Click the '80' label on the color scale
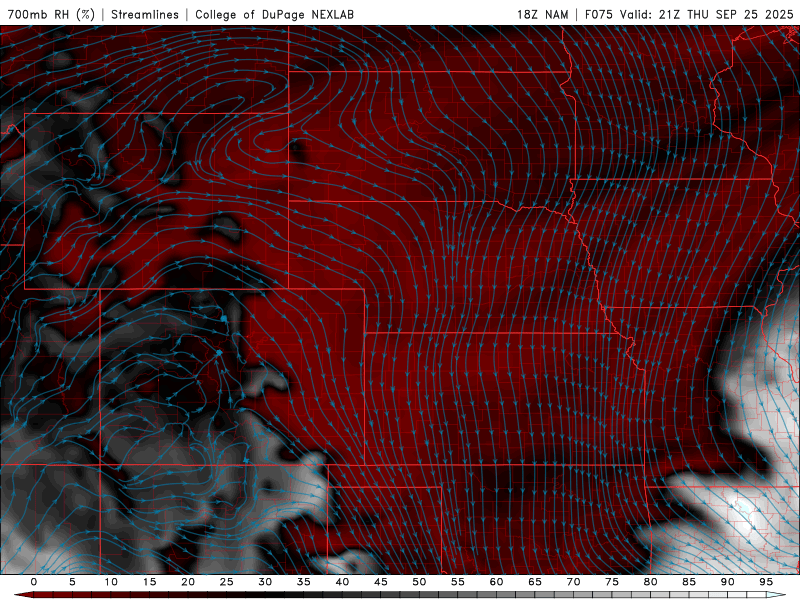This screenshot has height=600, width=800. click(650, 582)
